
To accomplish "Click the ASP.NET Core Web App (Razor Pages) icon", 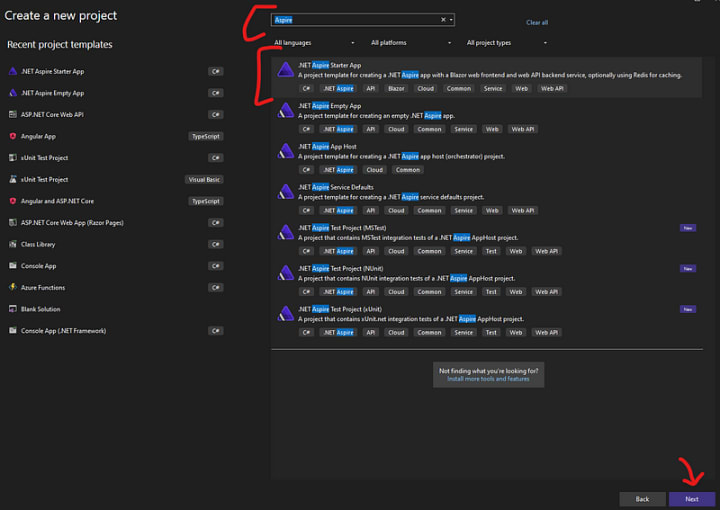I will (x=13, y=223).
